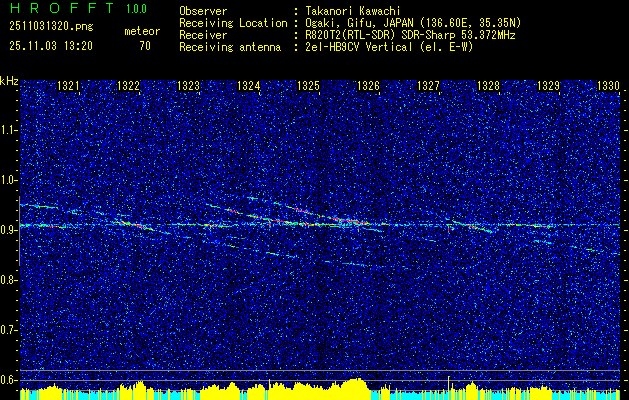This screenshot has height=400, width=629.
Task: Click the meteor label
Action: pyautogui.click(x=142, y=31)
